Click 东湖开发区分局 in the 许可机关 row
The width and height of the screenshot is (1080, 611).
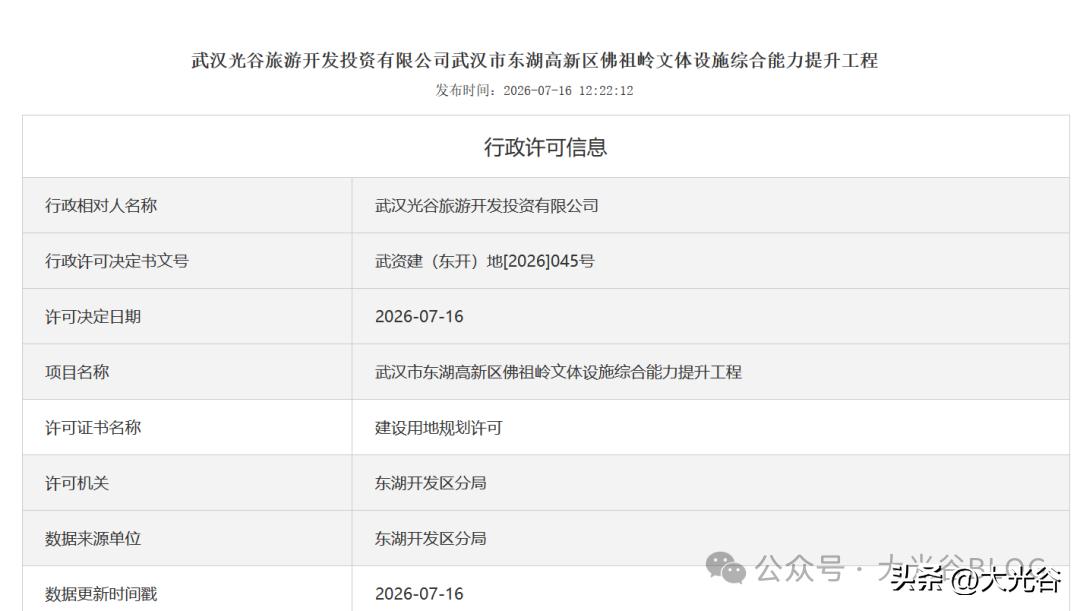pos(430,483)
